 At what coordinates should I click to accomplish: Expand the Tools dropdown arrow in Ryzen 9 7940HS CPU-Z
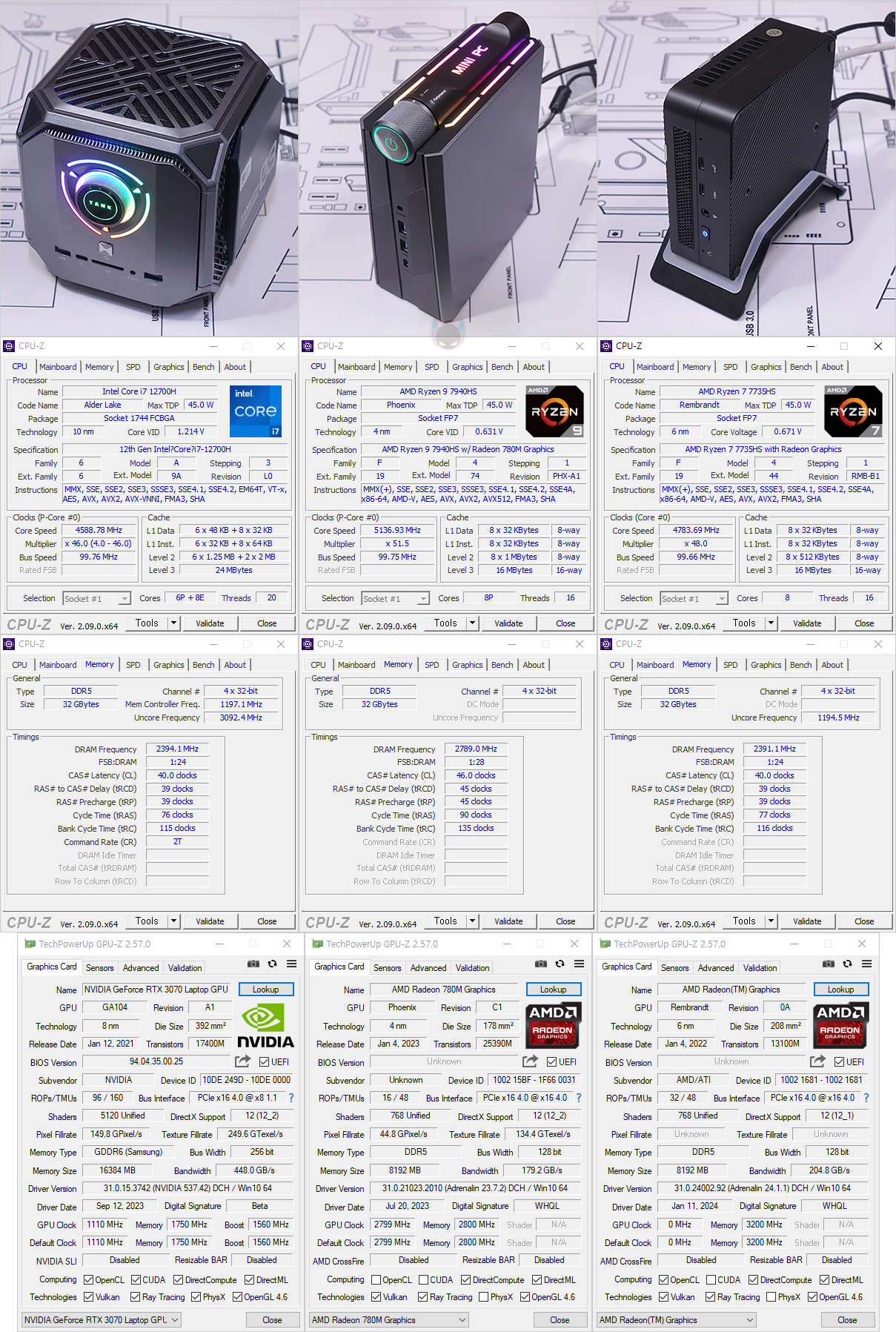[x=473, y=623]
